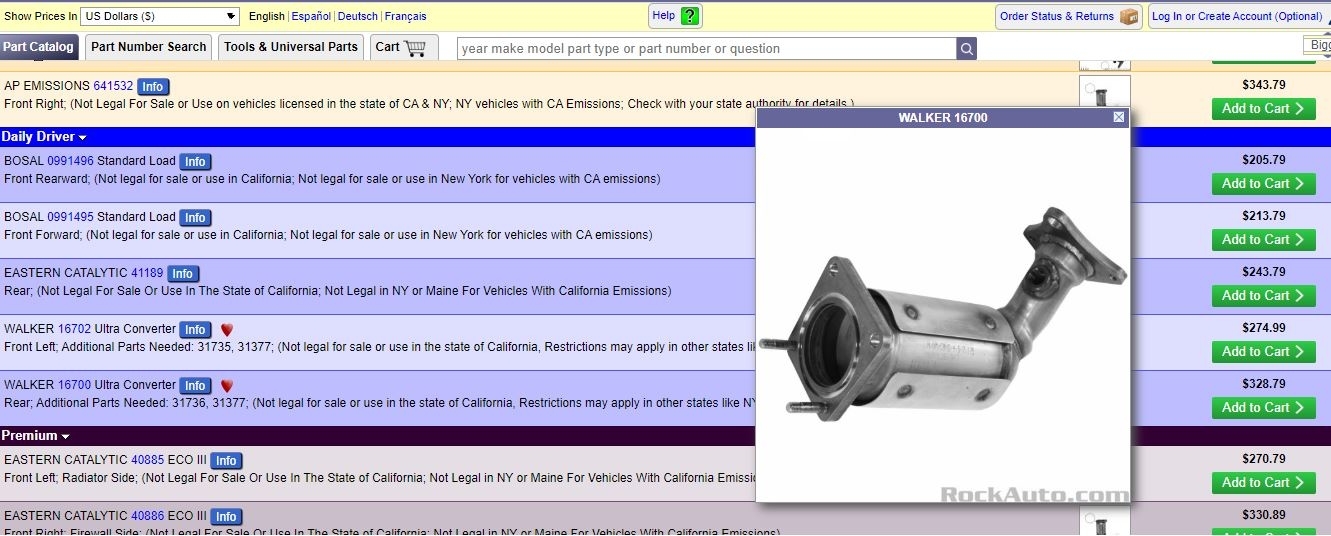The height and width of the screenshot is (536, 1331).
Task: Add the $274.99 WALKER part to cart
Action: (x=1263, y=352)
